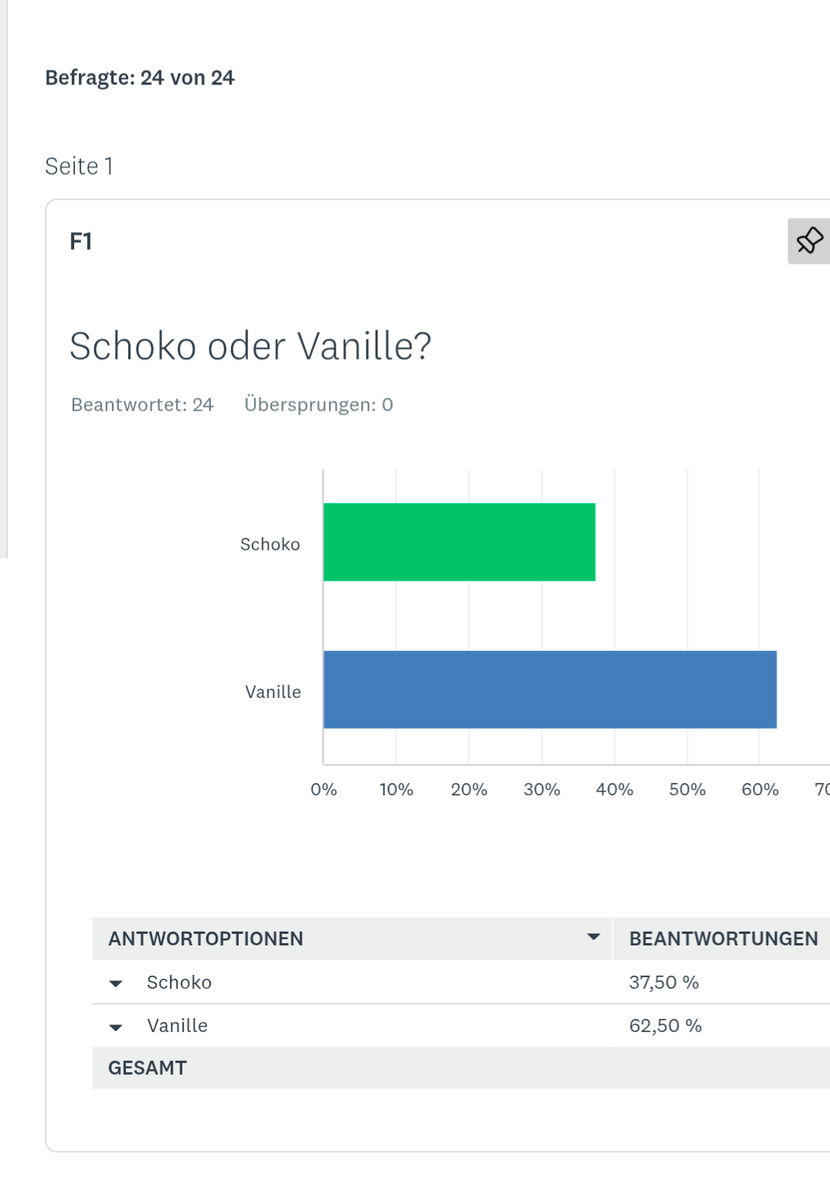Image resolution: width=830 pixels, height=1200 pixels.
Task: Select the Schoko answer option in table
Action: 179,982
